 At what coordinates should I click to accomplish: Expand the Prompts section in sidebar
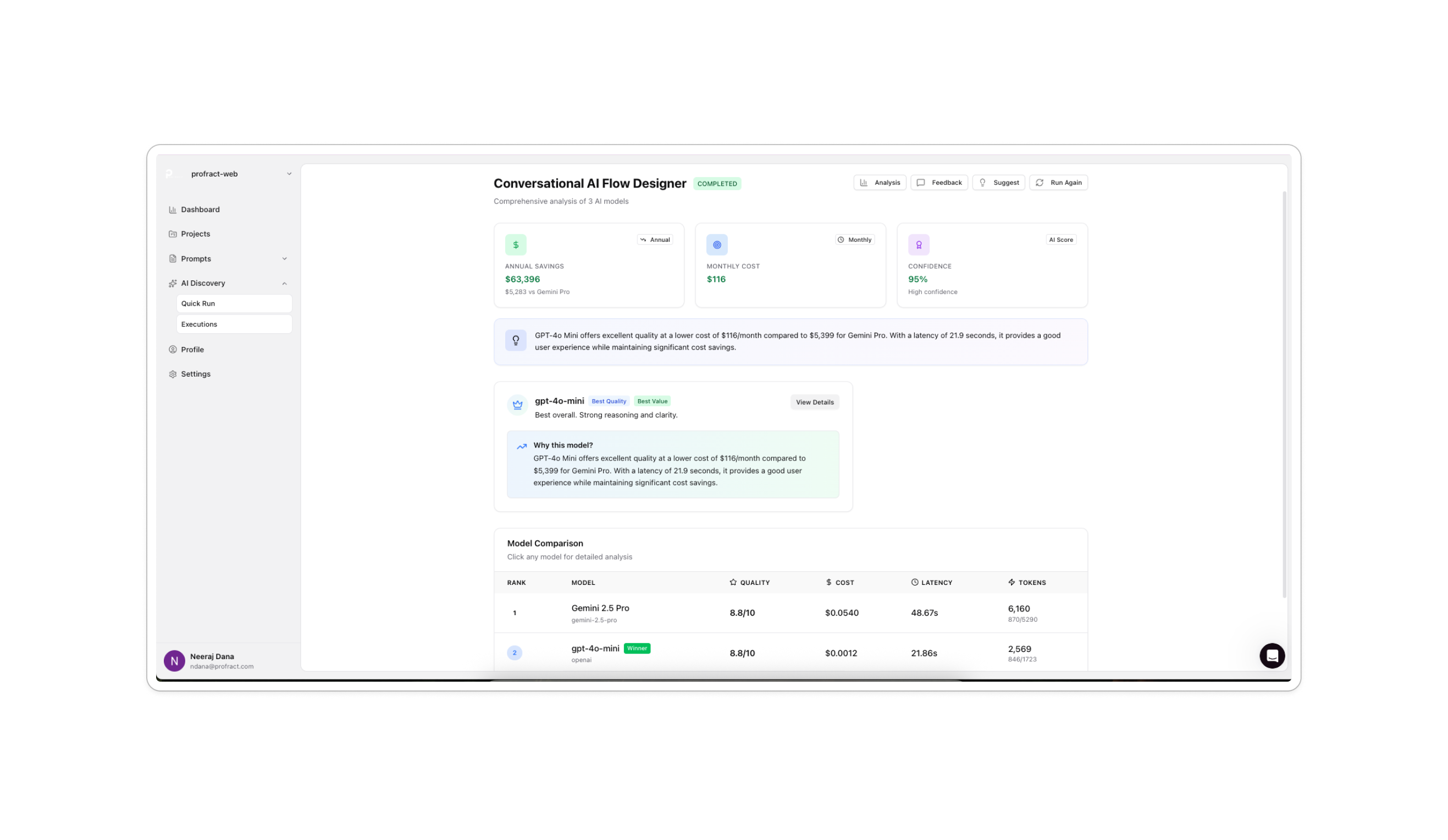tap(285, 258)
